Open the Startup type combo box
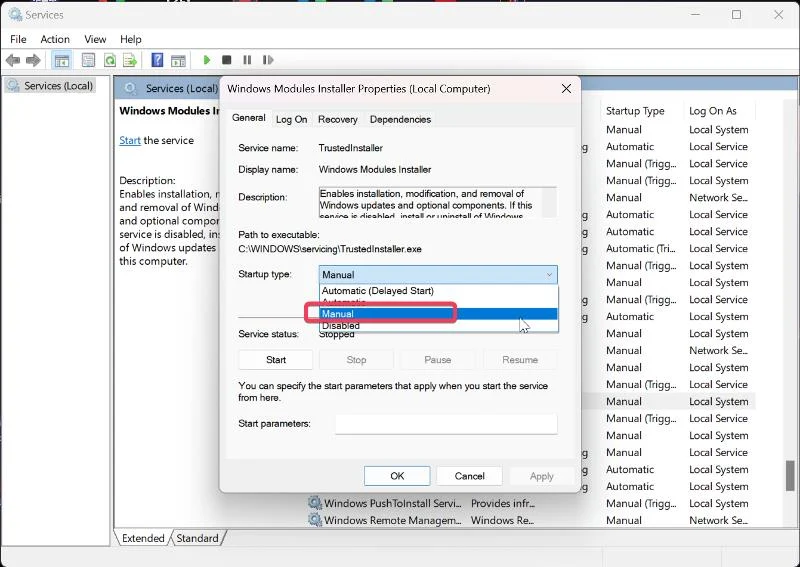The image size is (800, 567). coord(438,275)
